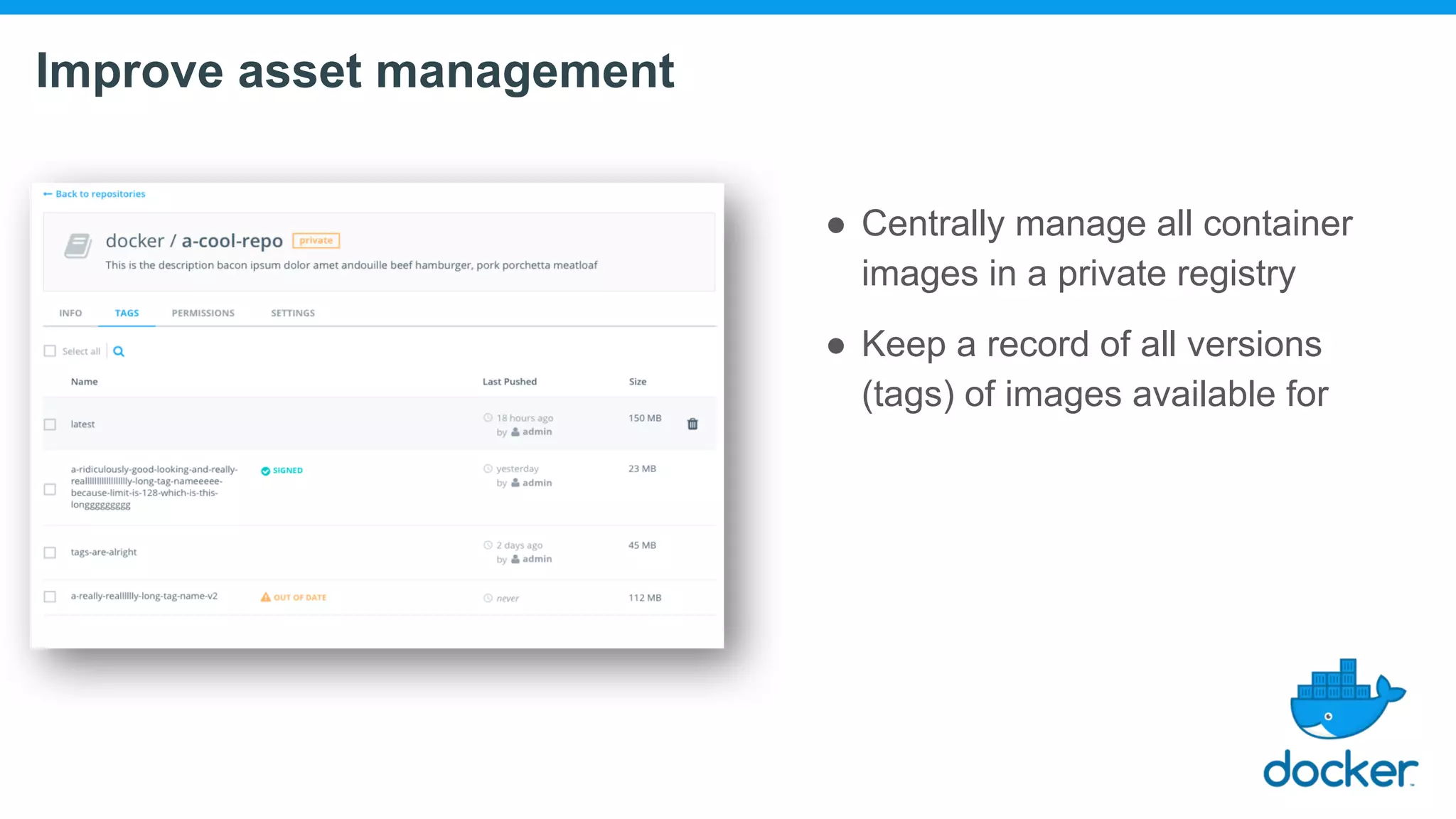Click the repository book icon
This screenshot has height=819, width=1456.
click(77, 246)
